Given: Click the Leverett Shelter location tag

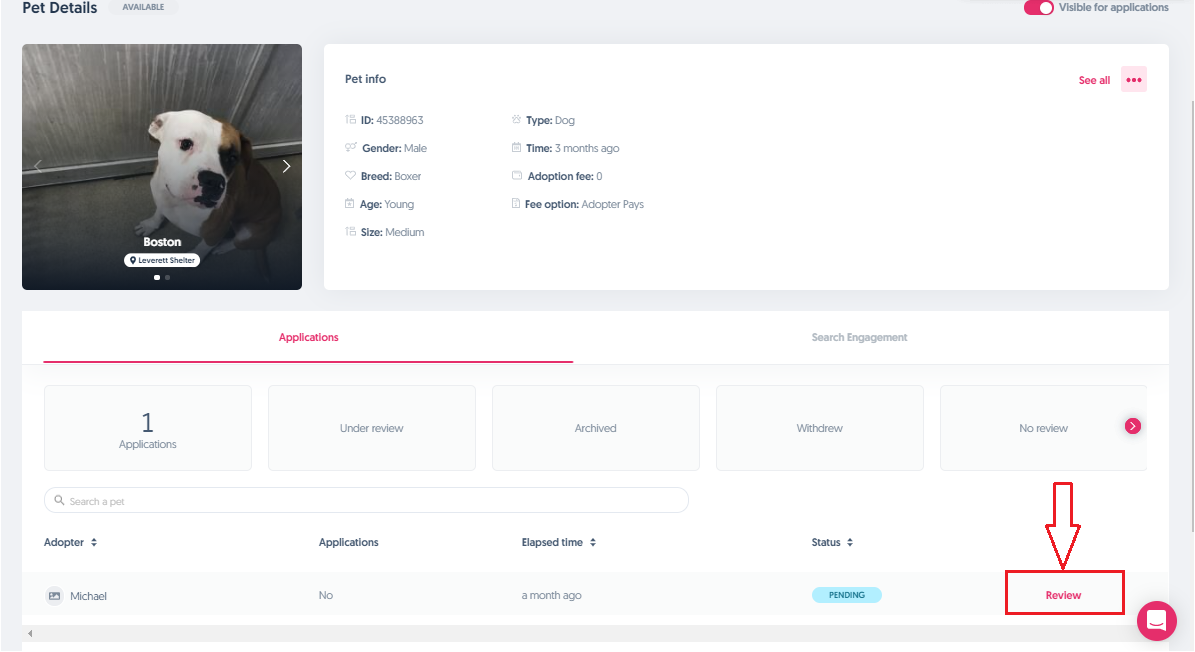Looking at the screenshot, I should tap(162, 260).
